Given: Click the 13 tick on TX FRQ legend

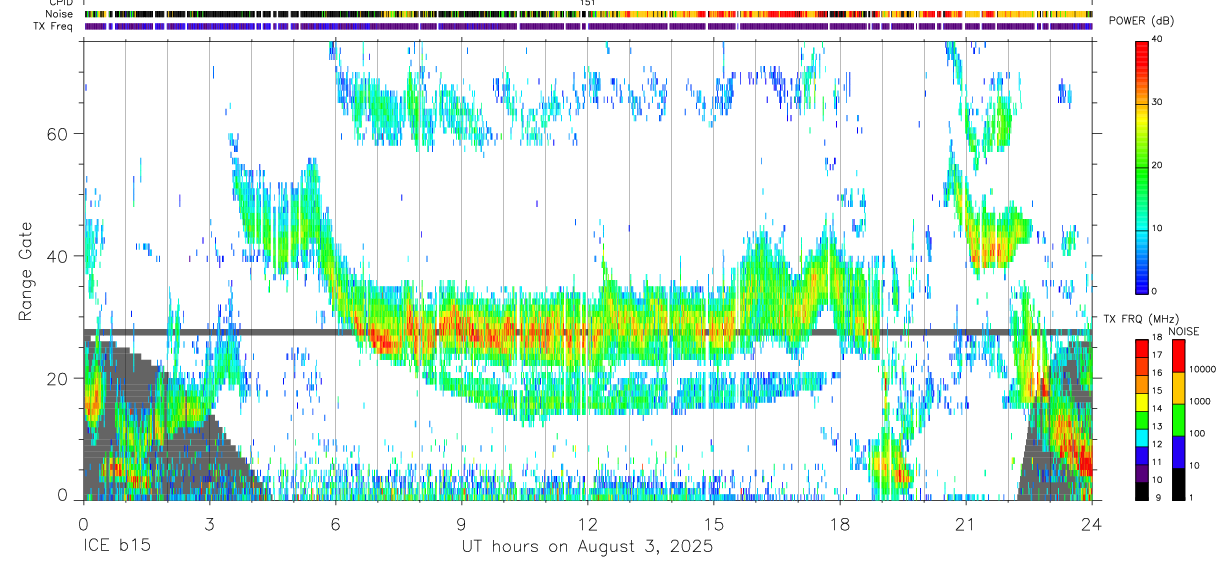Looking at the screenshot, I should click(1157, 427).
